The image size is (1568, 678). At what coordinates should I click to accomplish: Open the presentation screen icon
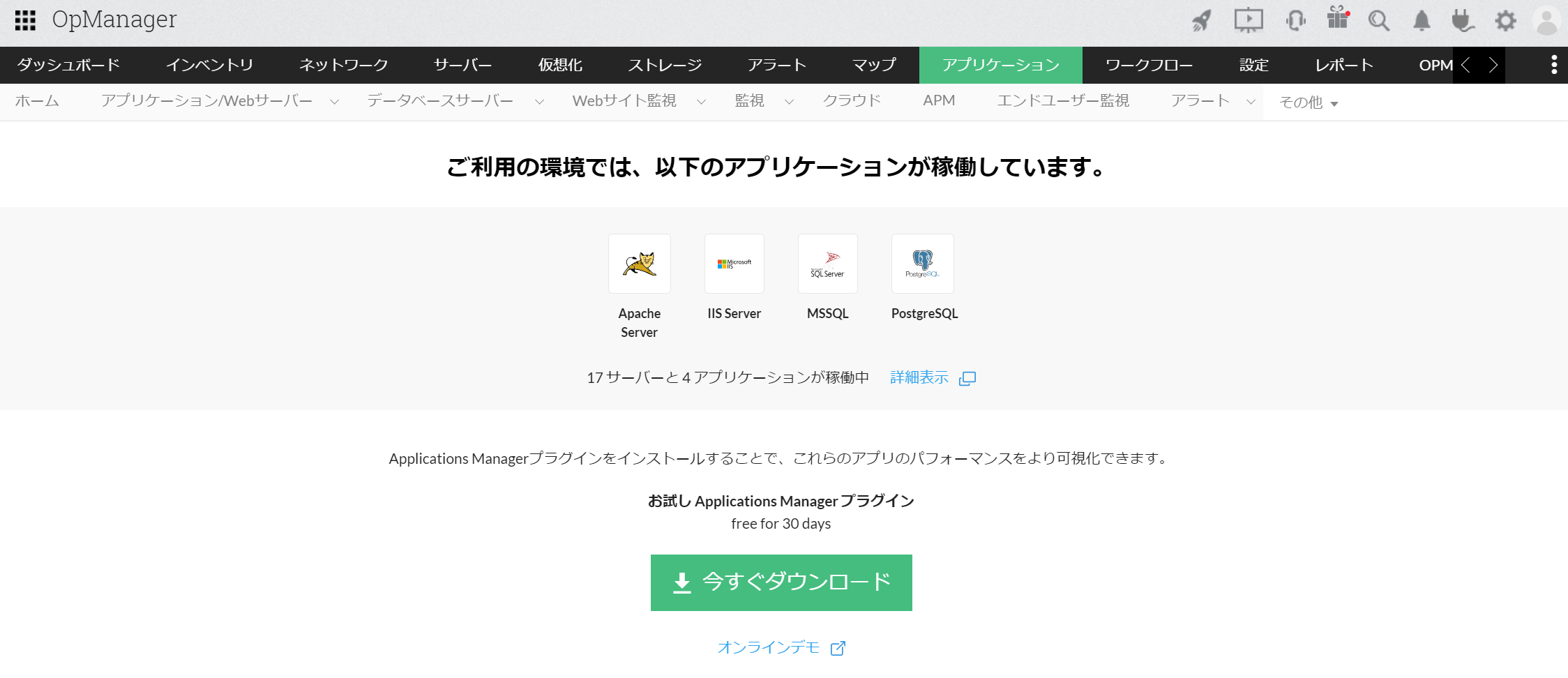click(x=1249, y=20)
